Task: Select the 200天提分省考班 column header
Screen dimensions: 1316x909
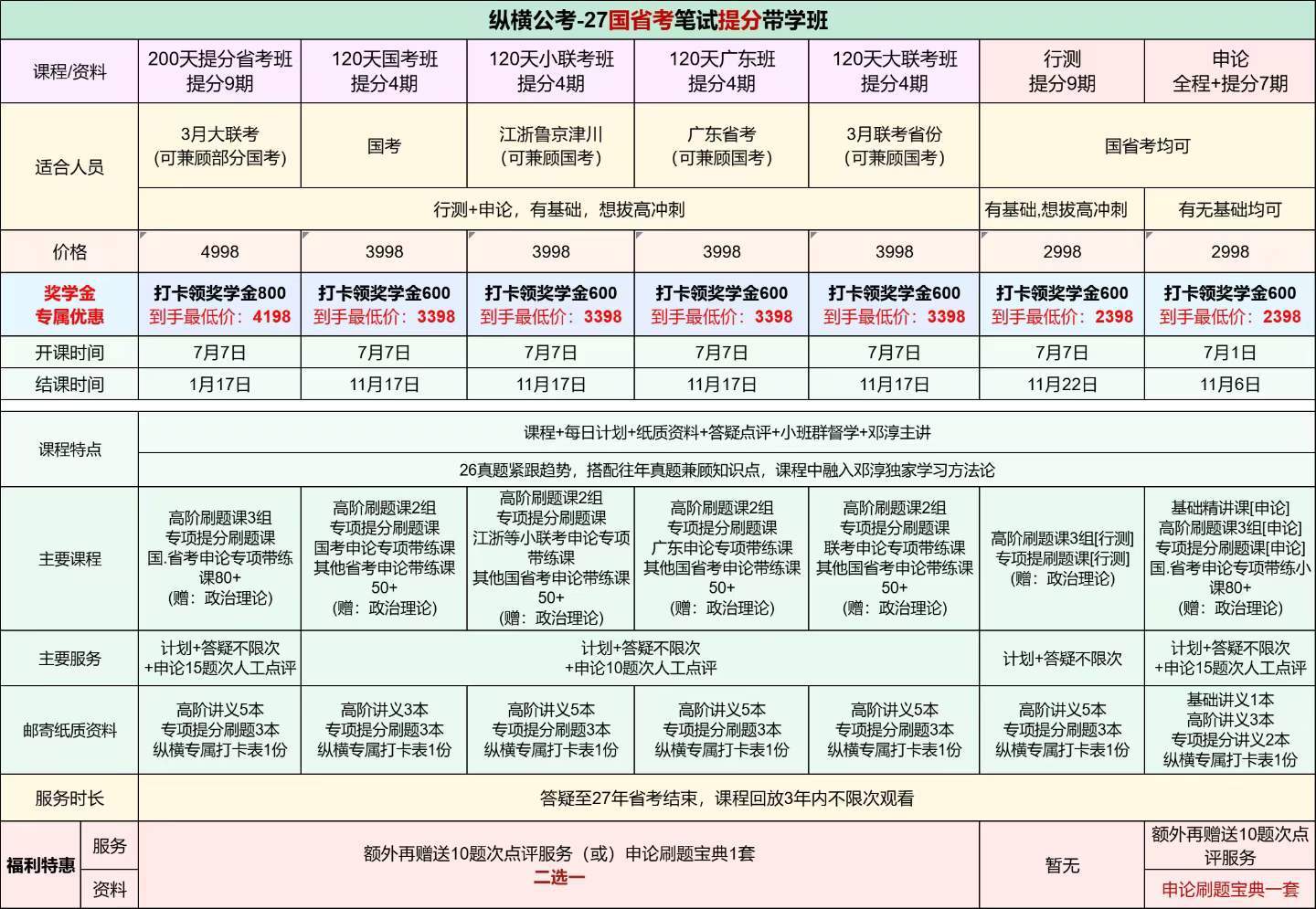Action: coord(219,71)
